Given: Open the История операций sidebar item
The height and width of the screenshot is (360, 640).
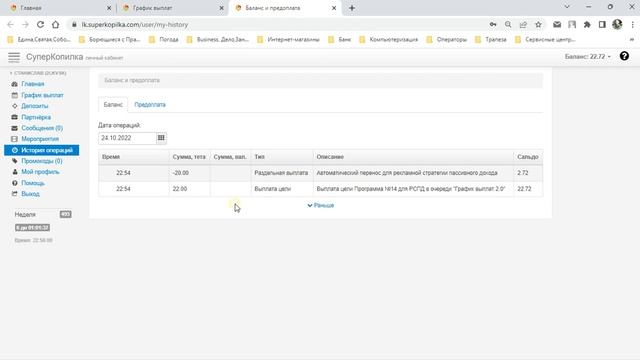Looking at the screenshot, I should click(42, 150).
